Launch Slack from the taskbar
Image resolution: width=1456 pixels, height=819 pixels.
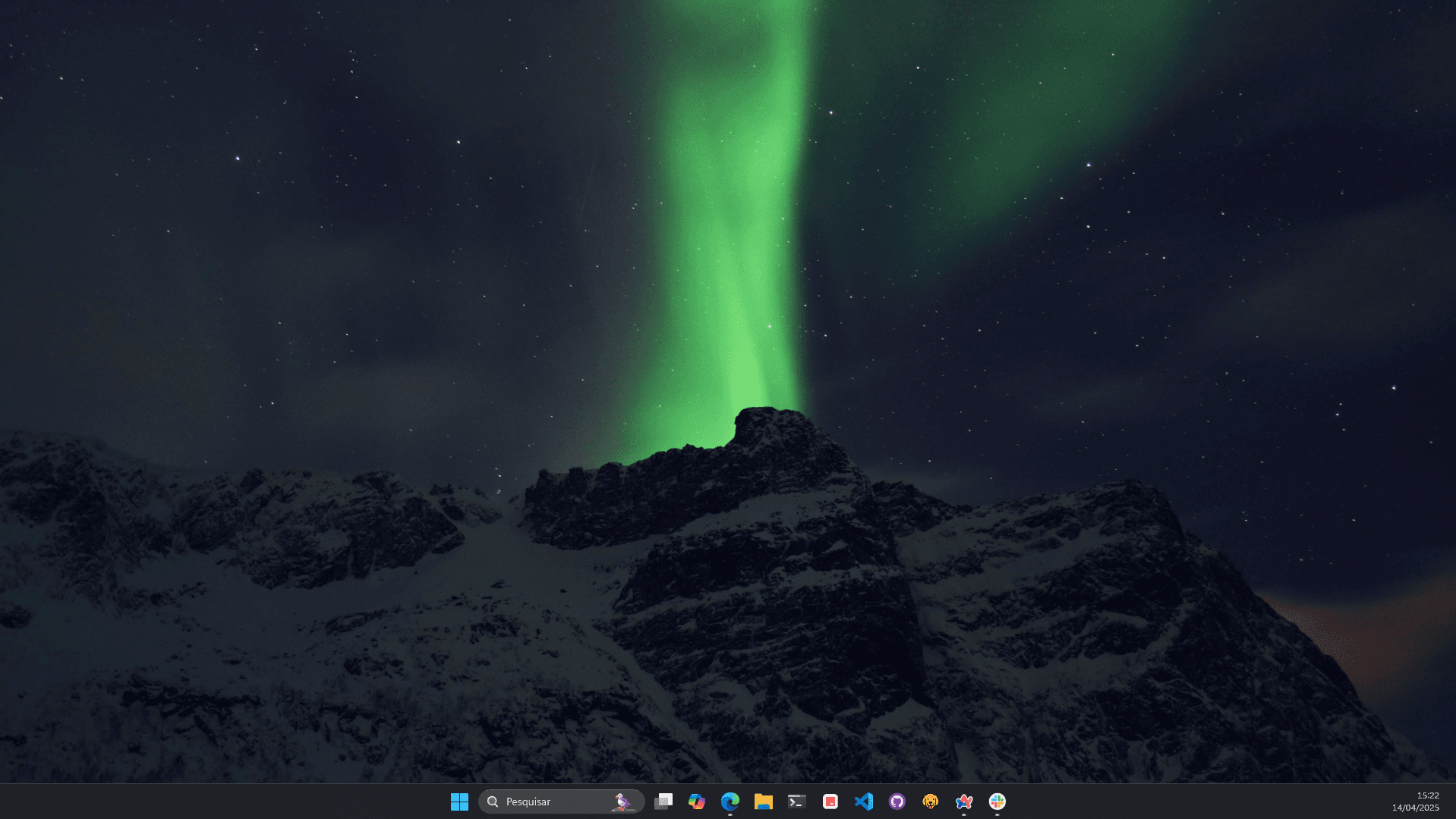997,801
